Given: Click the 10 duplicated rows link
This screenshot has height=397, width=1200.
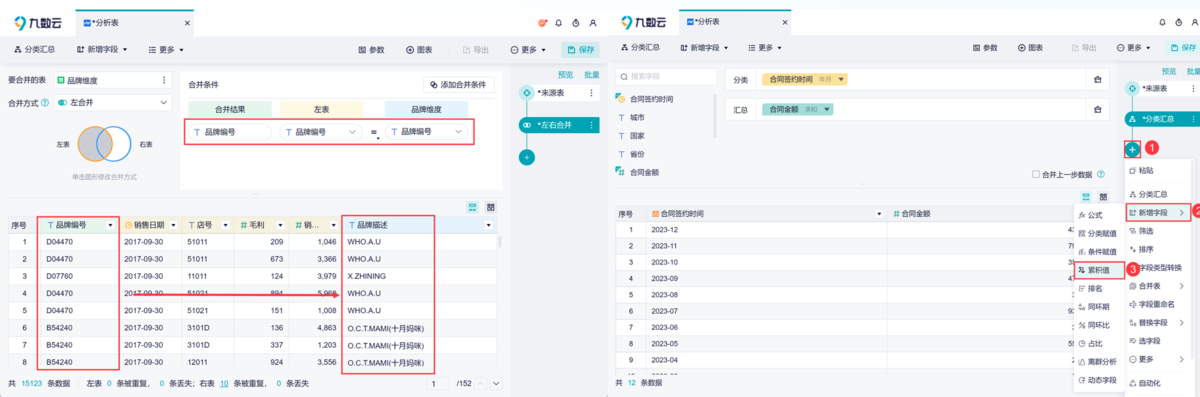Looking at the screenshot, I should click(x=225, y=383).
